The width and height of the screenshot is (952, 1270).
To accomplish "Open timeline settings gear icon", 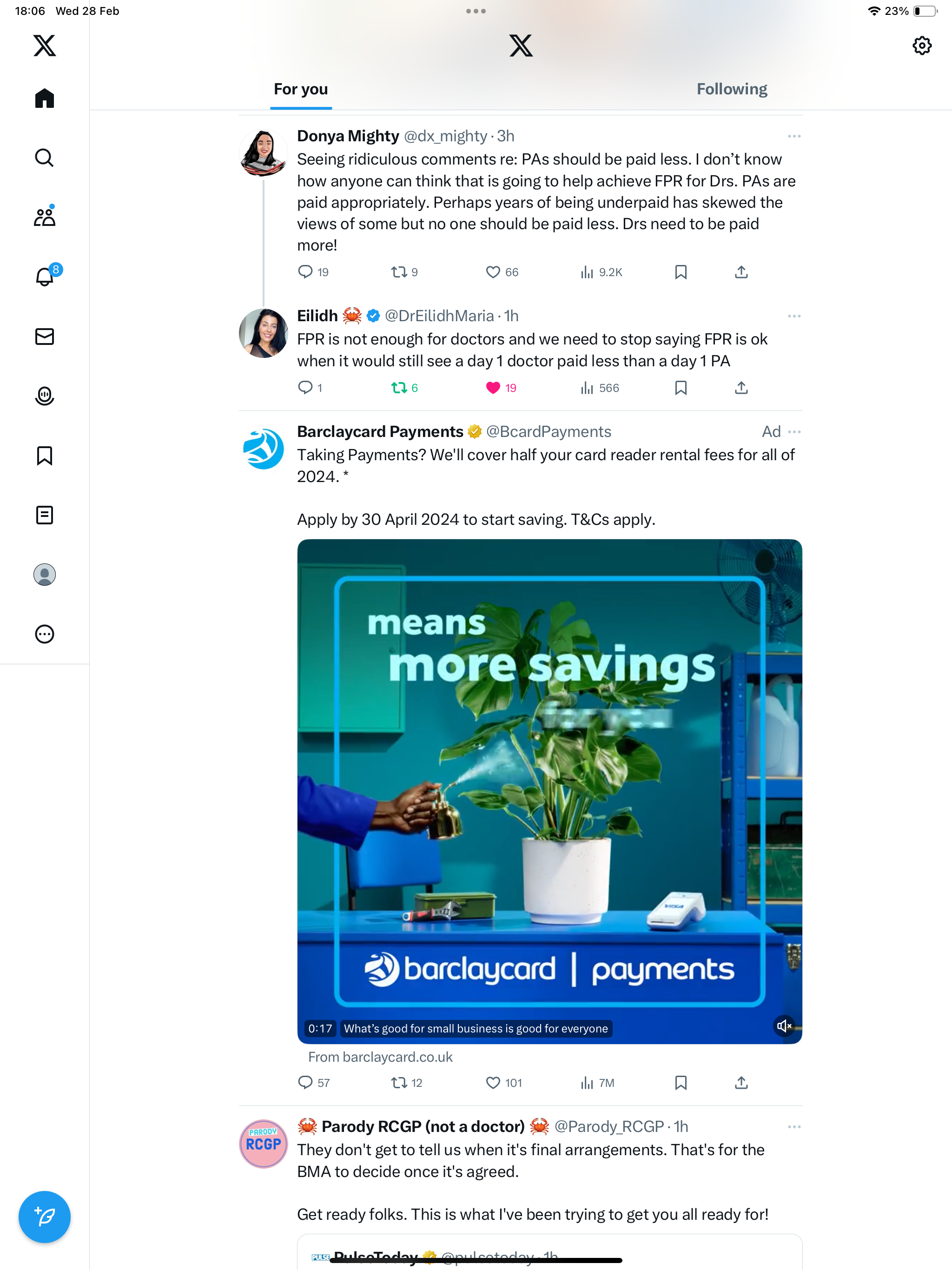I will [922, 46].
